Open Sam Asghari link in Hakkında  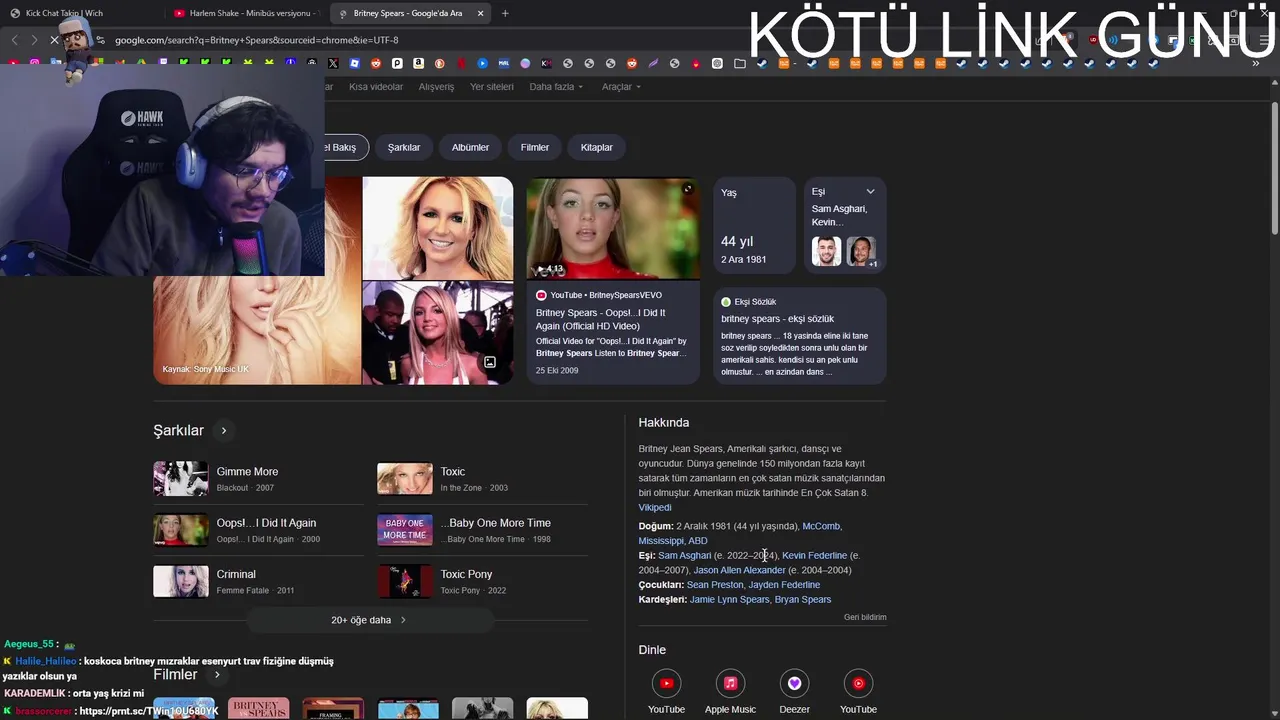coord(685,556)
